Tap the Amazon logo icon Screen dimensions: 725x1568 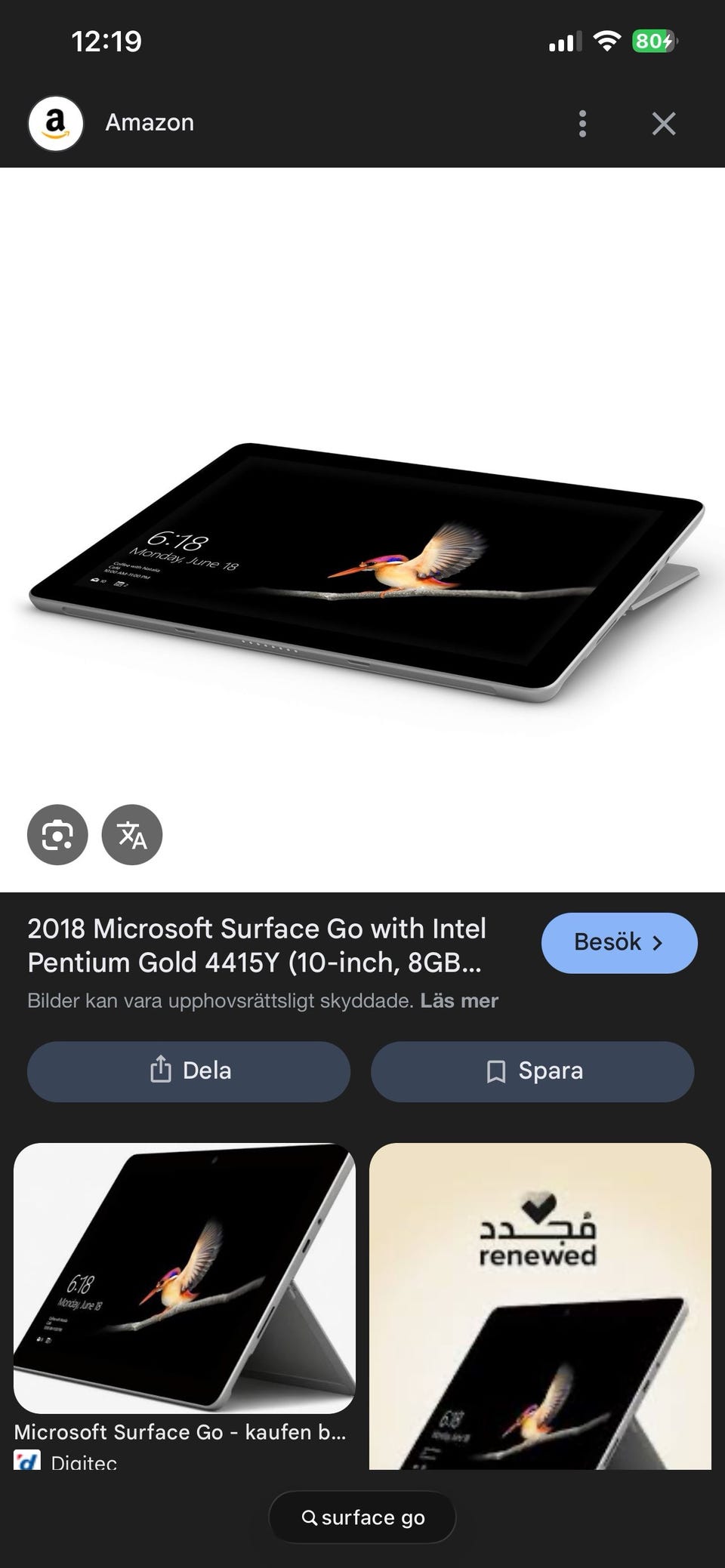(x=55, y=123)
